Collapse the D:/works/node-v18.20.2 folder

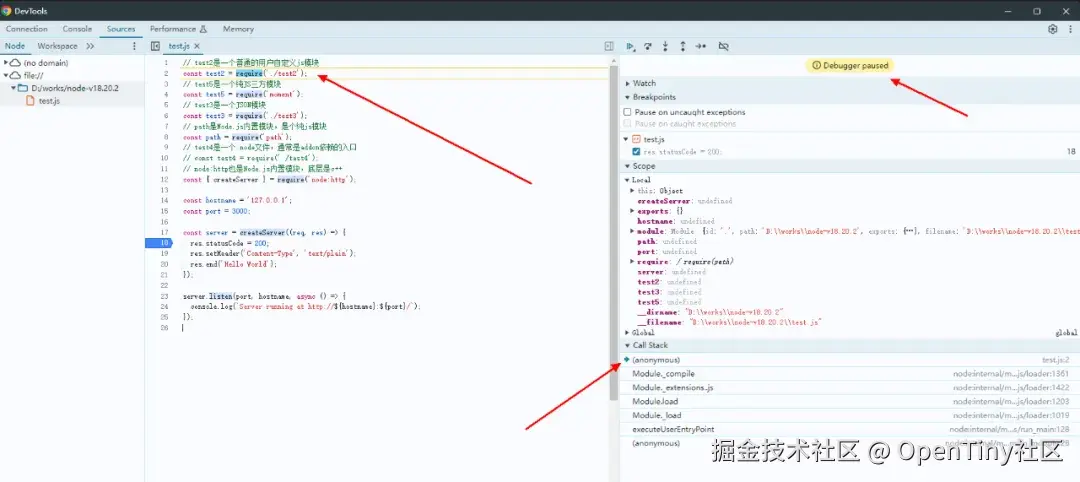pyautogui.click(x=14, y=88)
